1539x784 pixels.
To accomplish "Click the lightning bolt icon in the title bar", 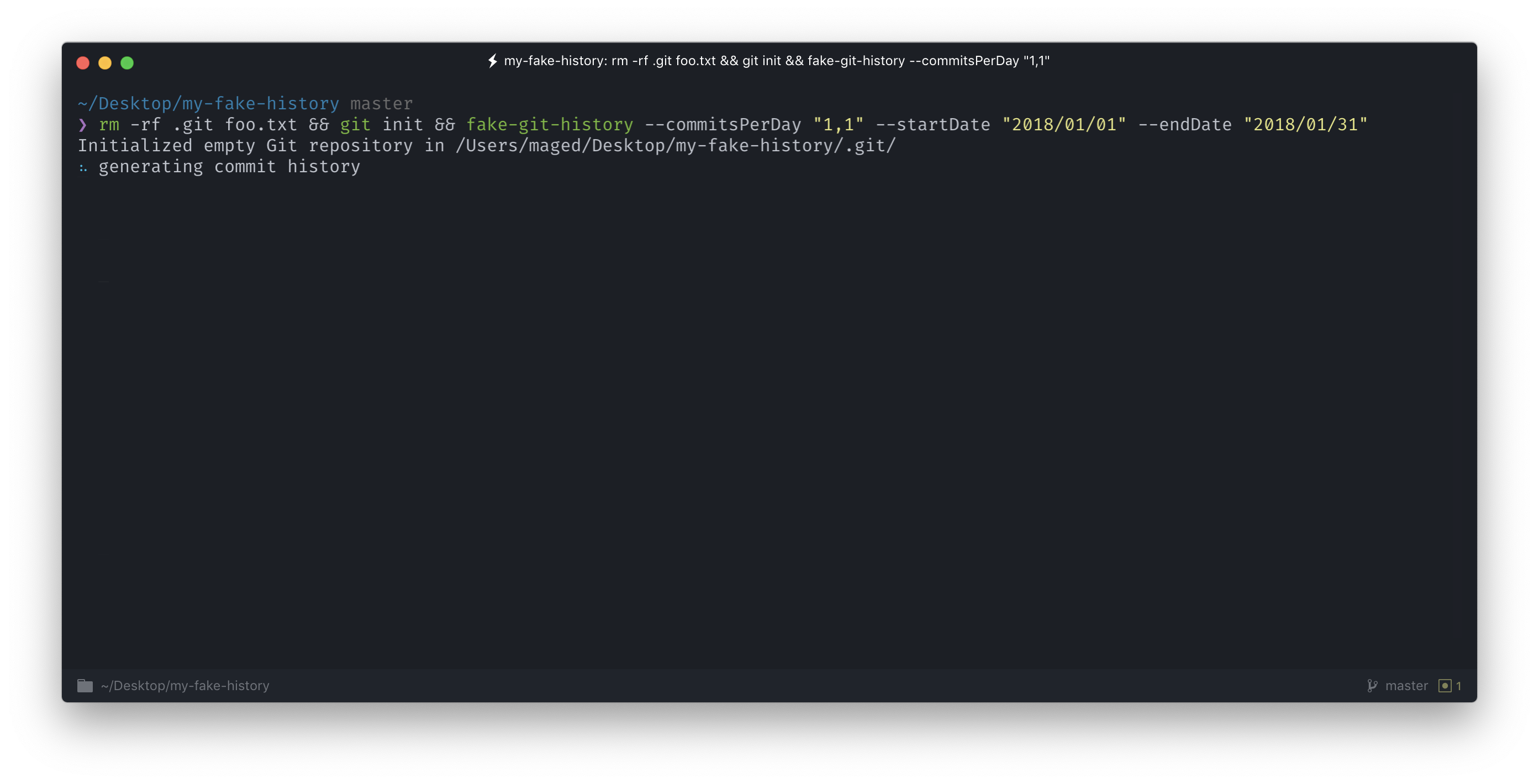I will coord(492,60).
